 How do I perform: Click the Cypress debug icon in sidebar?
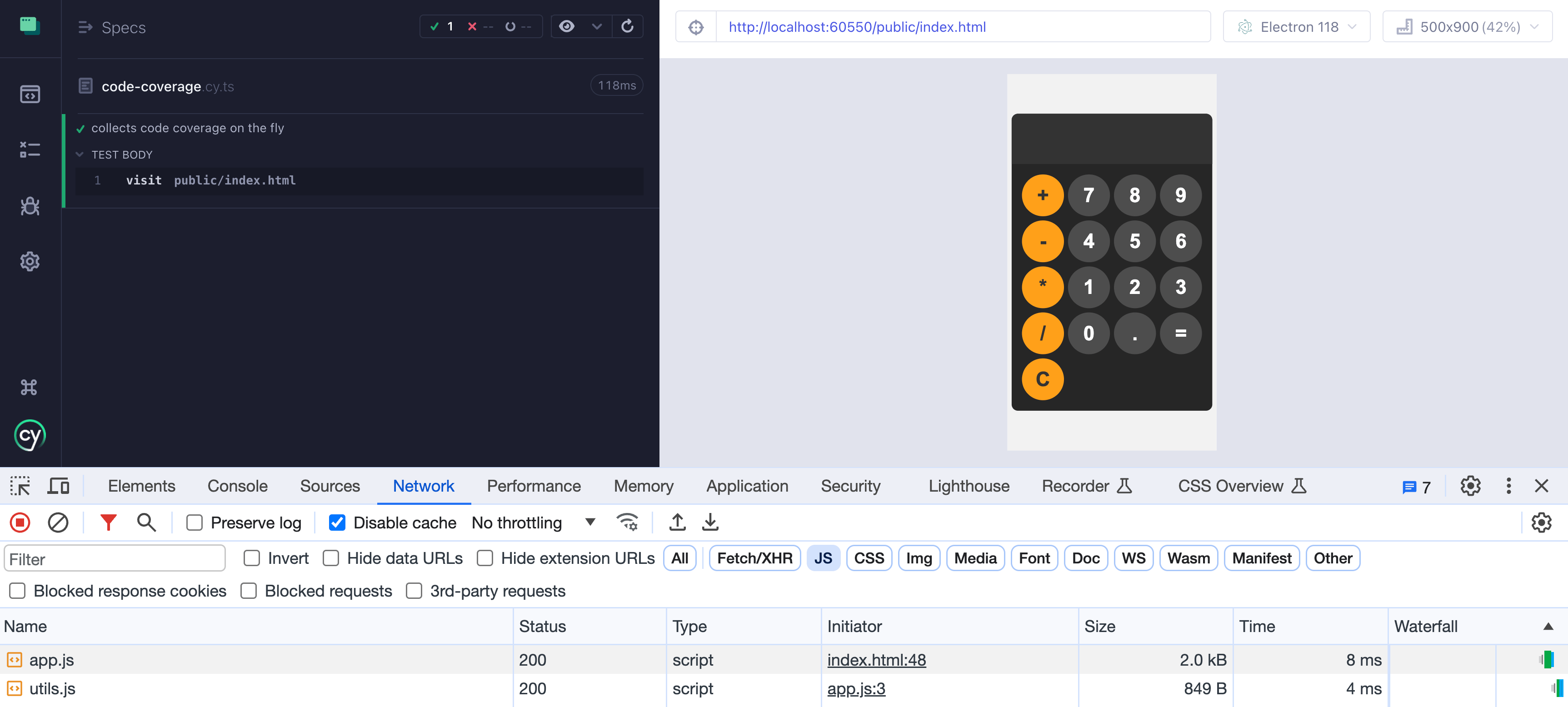pos(29,206)
